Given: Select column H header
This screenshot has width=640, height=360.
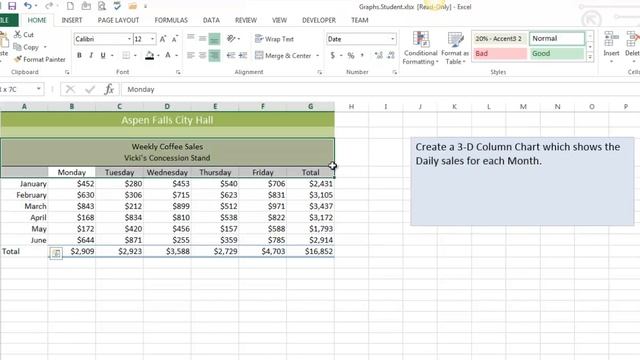Looking at the screenshot, I should (x=351, y=107).
